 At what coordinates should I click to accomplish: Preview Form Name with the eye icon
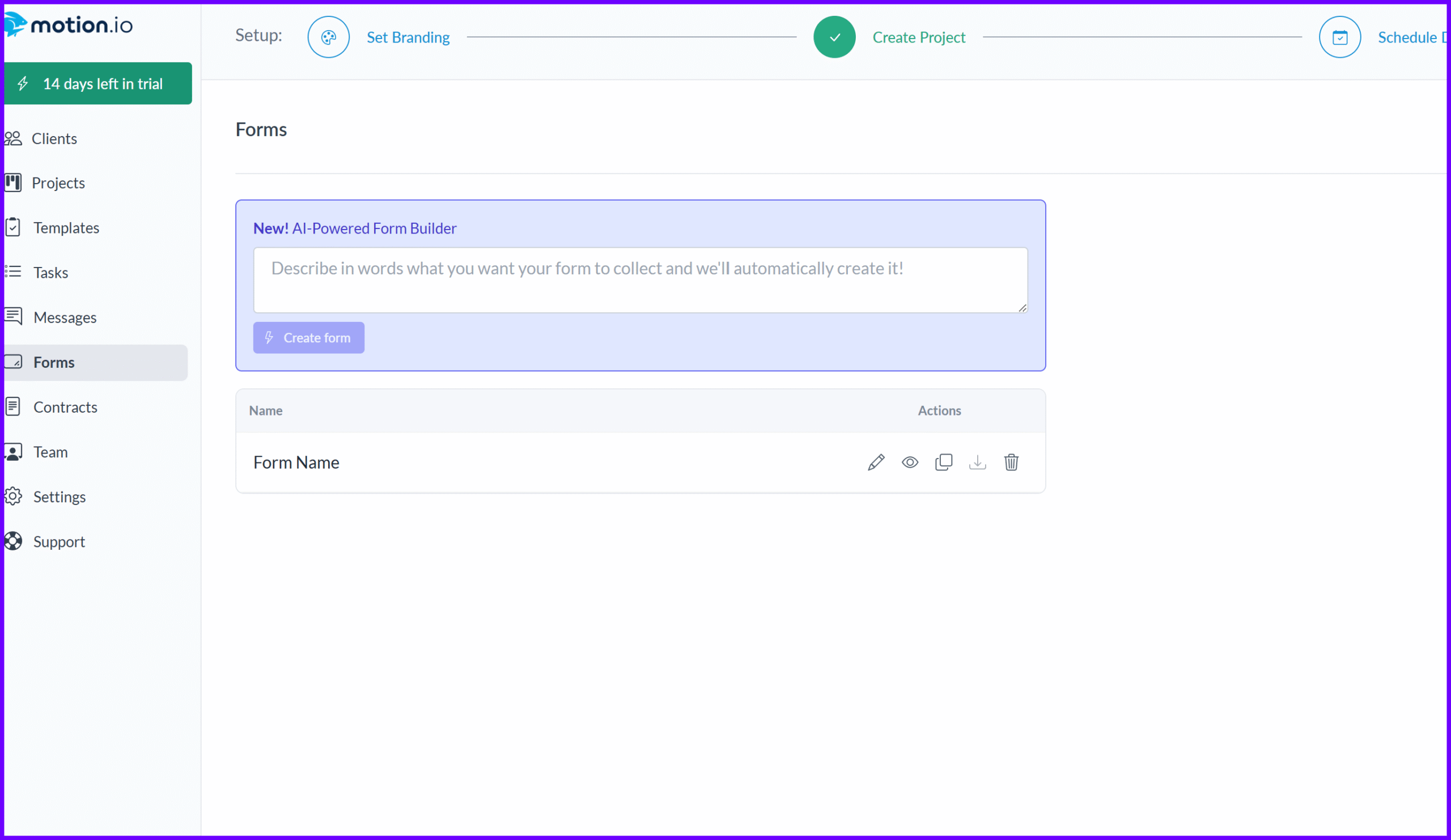910,462
